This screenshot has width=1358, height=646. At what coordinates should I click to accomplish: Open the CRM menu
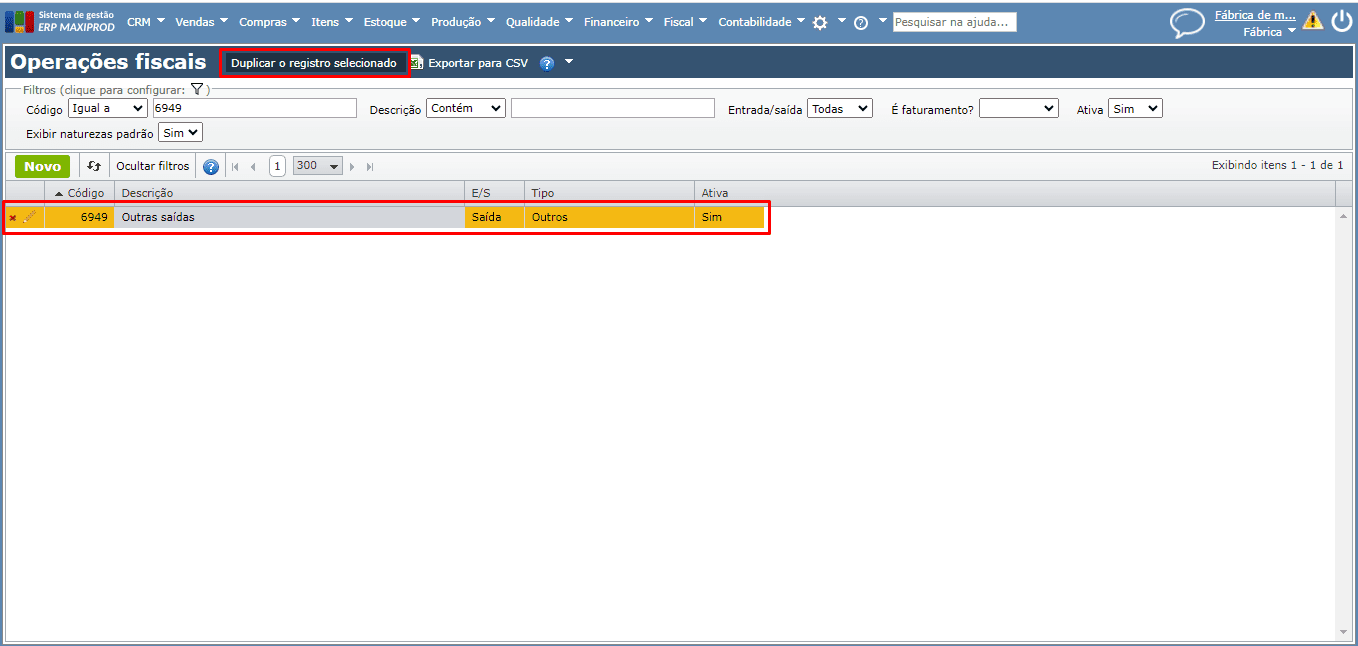coord(146,22)
